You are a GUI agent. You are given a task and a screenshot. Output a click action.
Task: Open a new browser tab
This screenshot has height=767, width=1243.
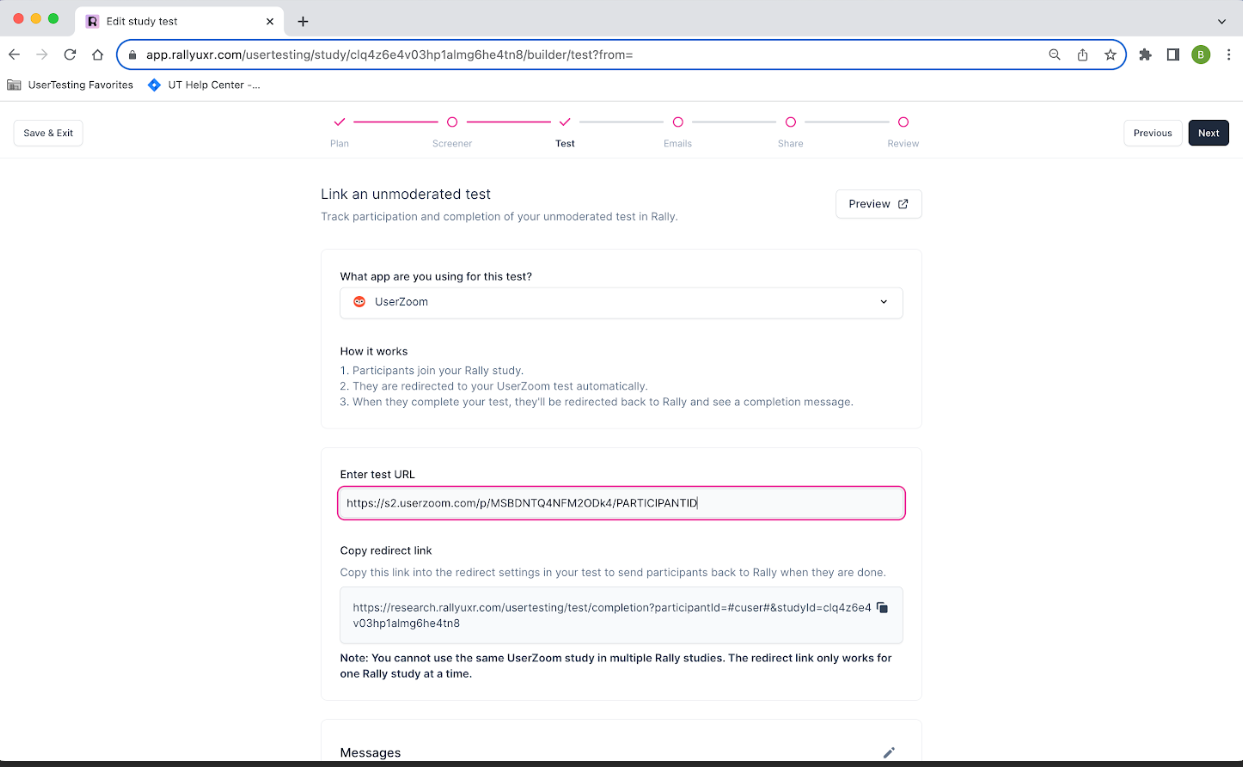coord(303,21)
